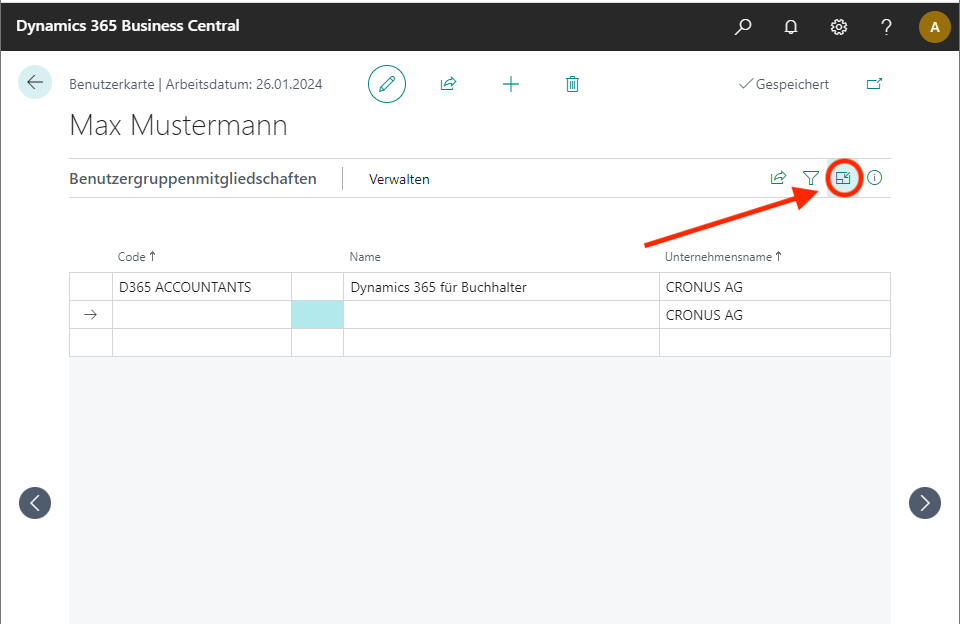Click the empty Code cell in second row
This screenshot has height=624, width=960.
click(x=201, y=315)
